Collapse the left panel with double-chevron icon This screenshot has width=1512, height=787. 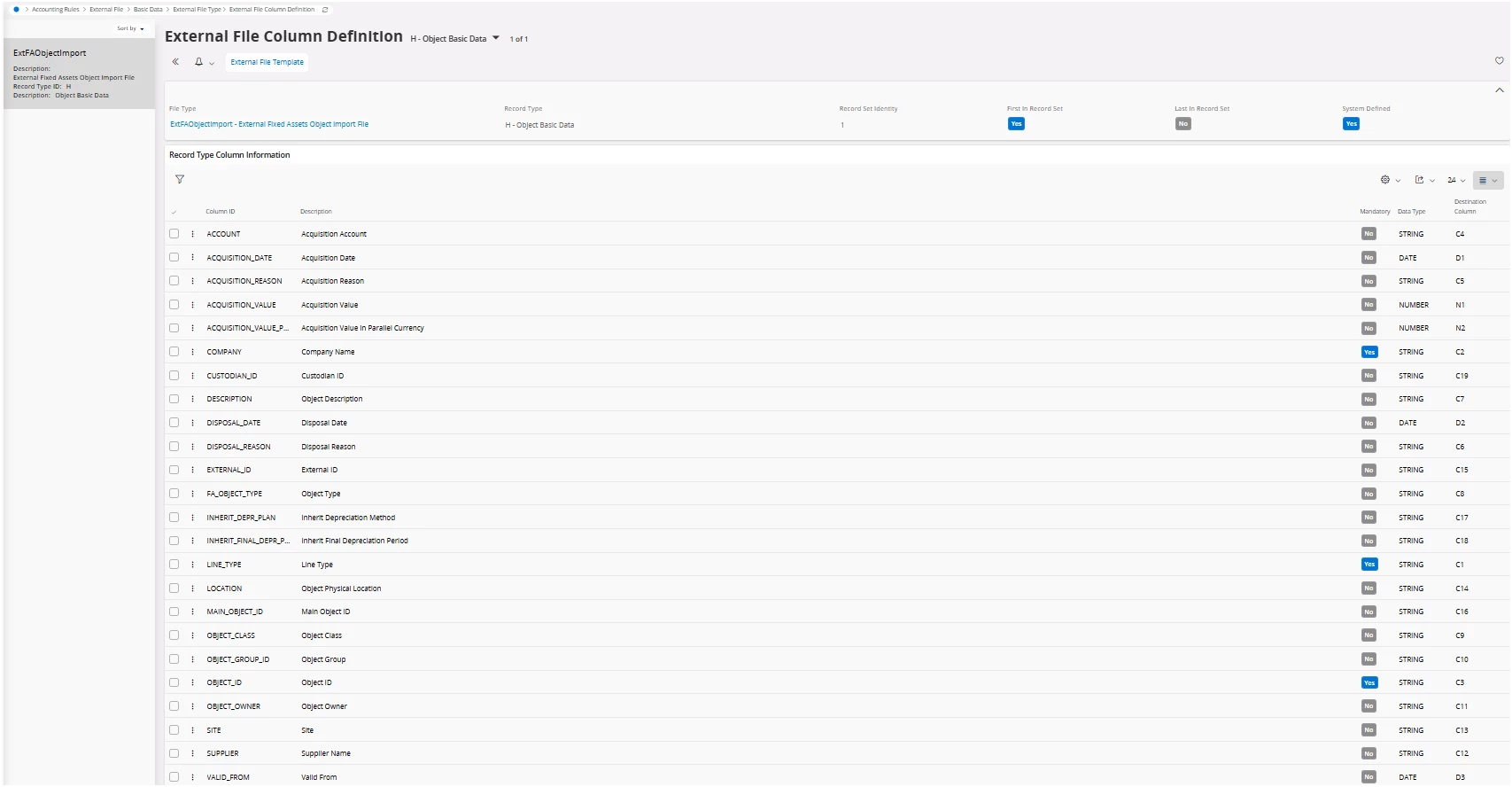175,62
